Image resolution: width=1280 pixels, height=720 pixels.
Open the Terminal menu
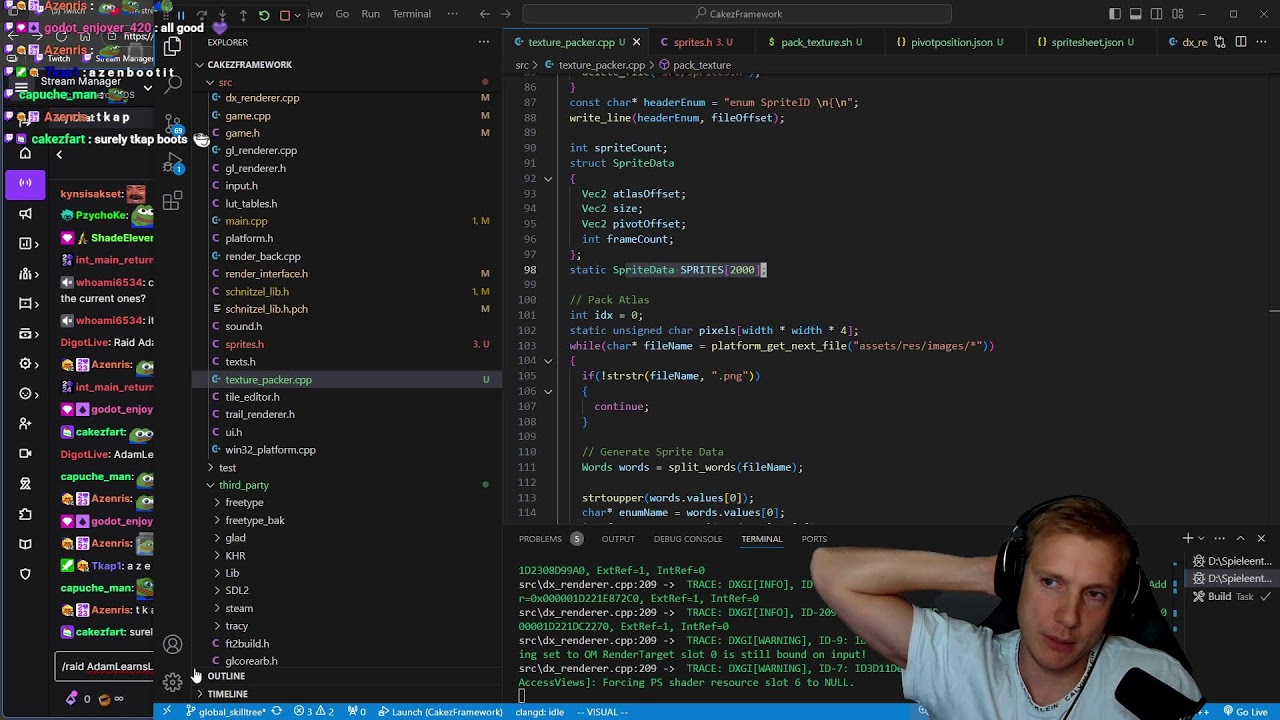(x=411, y=14)
